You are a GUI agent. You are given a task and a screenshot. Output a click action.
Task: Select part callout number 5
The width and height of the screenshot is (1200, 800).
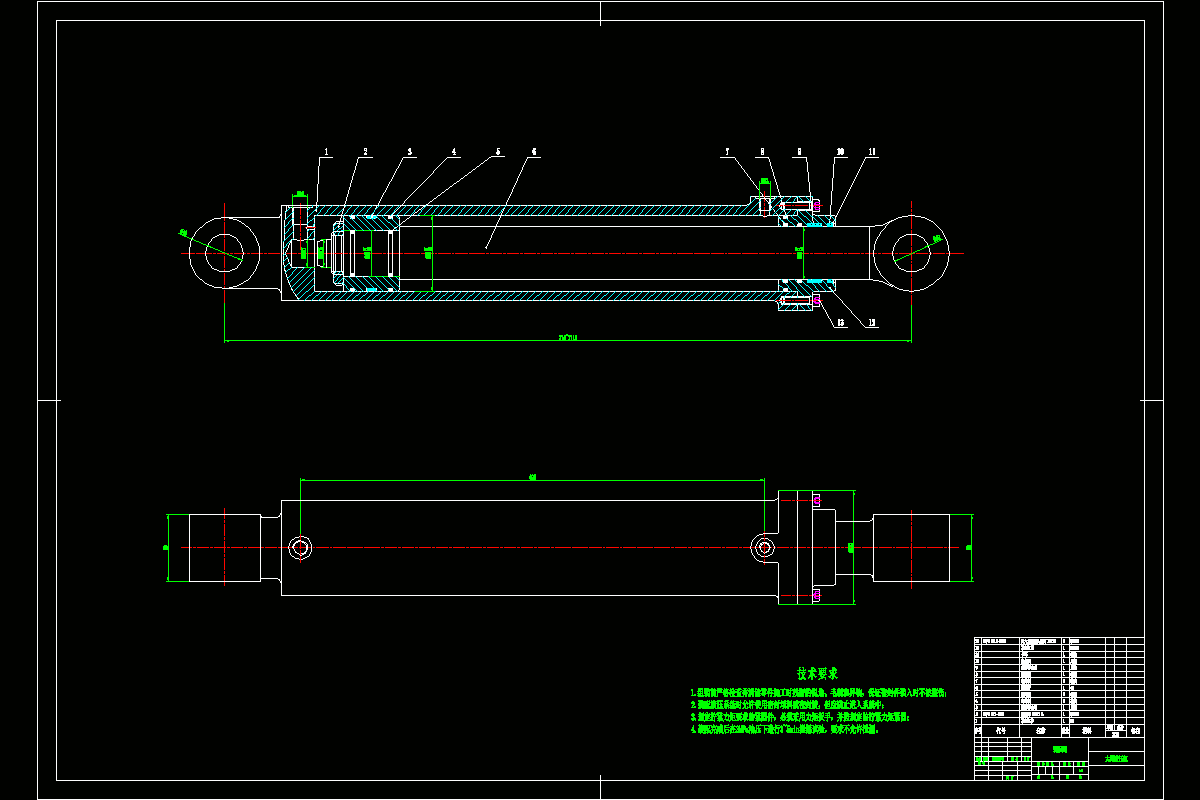point(498,152)
